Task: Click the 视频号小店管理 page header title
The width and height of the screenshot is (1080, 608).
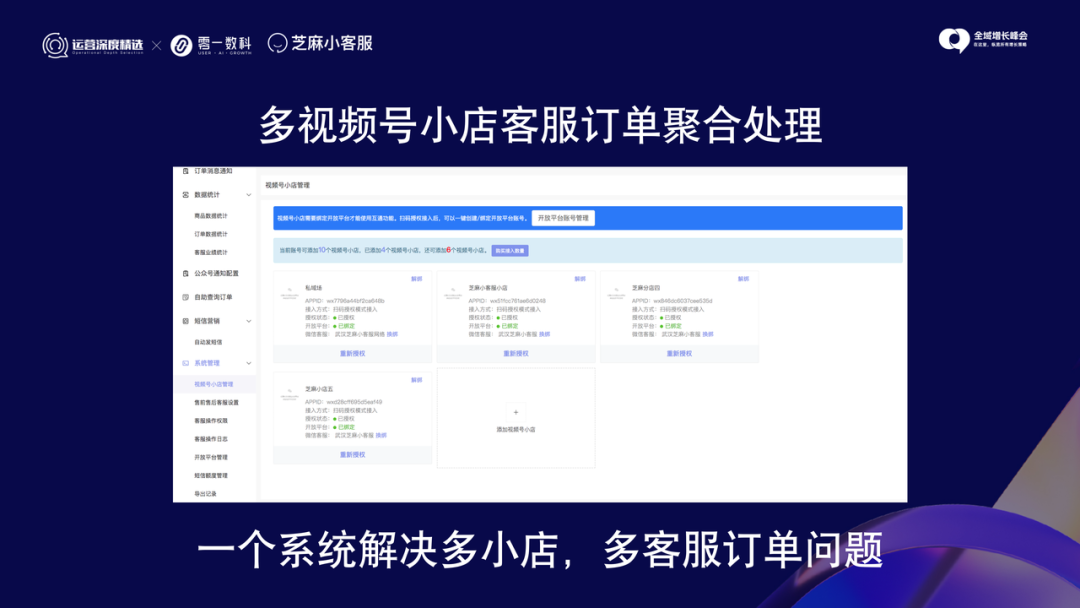Action: point(287,185)
